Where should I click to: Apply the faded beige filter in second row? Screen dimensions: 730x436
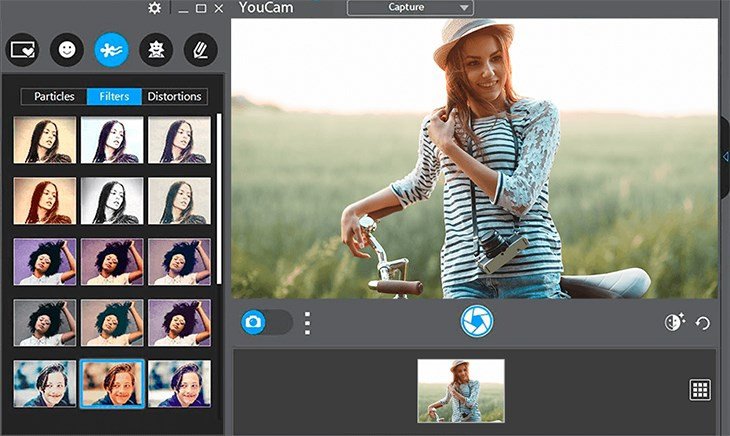[179, 201]
